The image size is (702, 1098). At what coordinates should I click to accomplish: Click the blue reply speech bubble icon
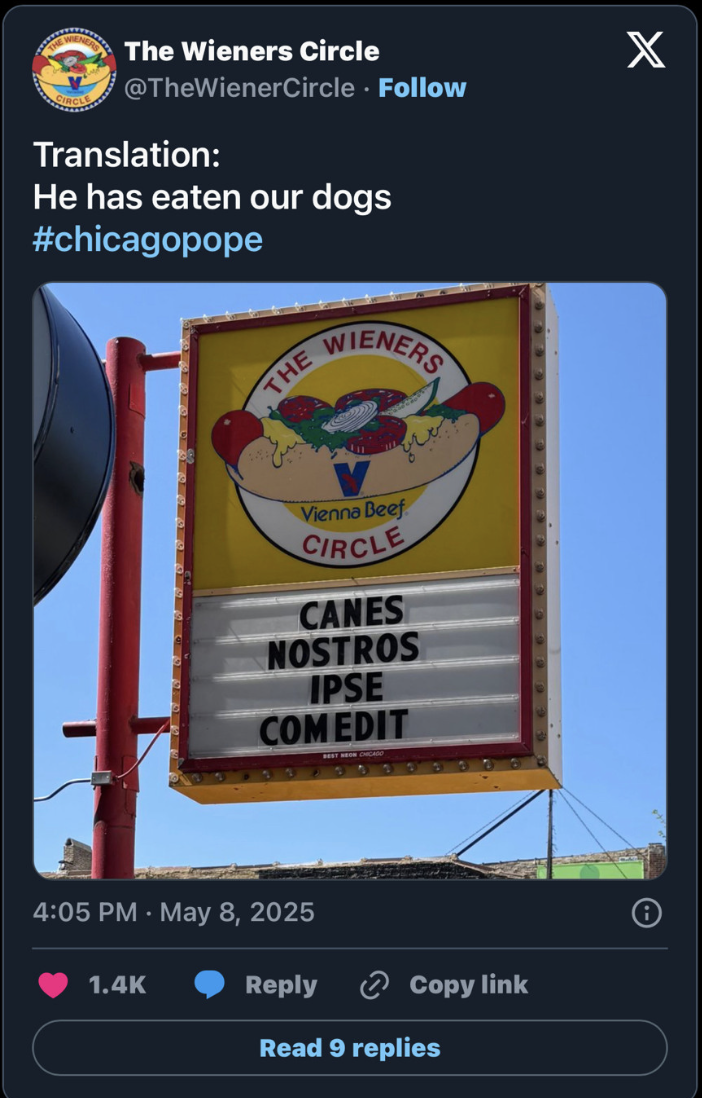click(209, 985)
